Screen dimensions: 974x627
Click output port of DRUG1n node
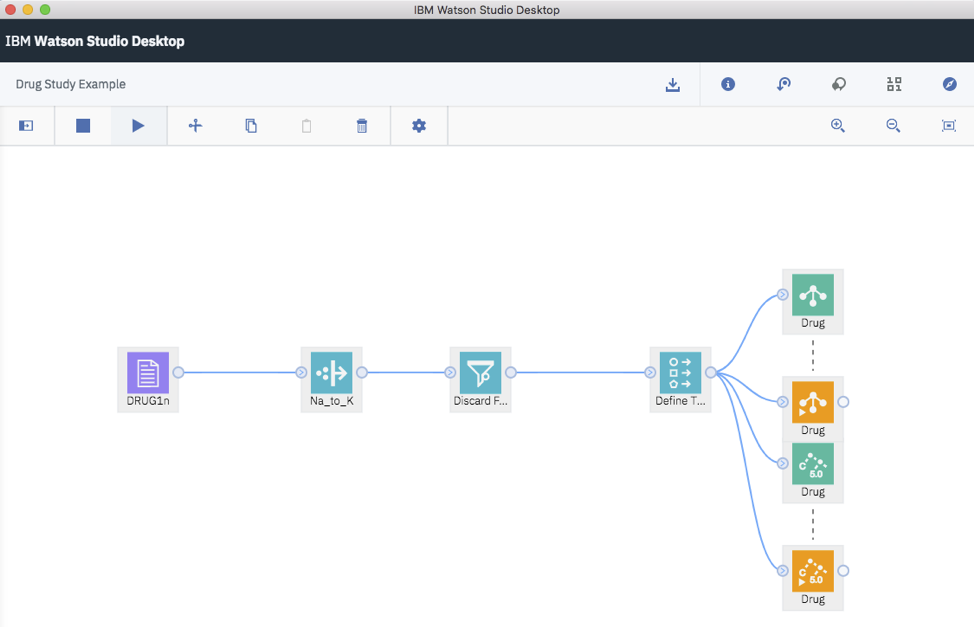[x=178, y=372]
